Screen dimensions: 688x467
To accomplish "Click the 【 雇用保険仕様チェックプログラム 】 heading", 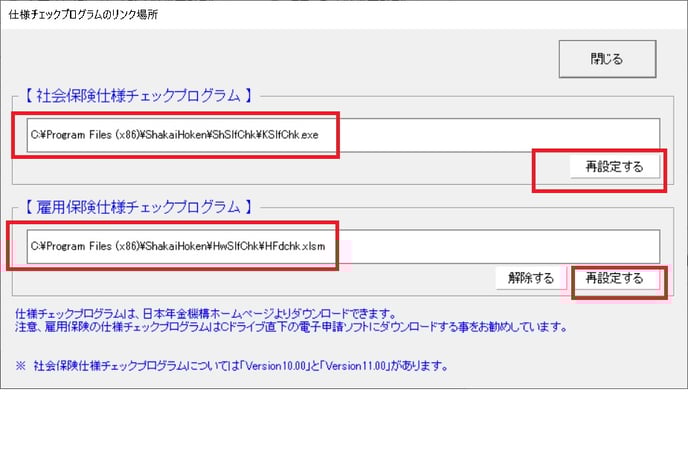I will point(138,207).
